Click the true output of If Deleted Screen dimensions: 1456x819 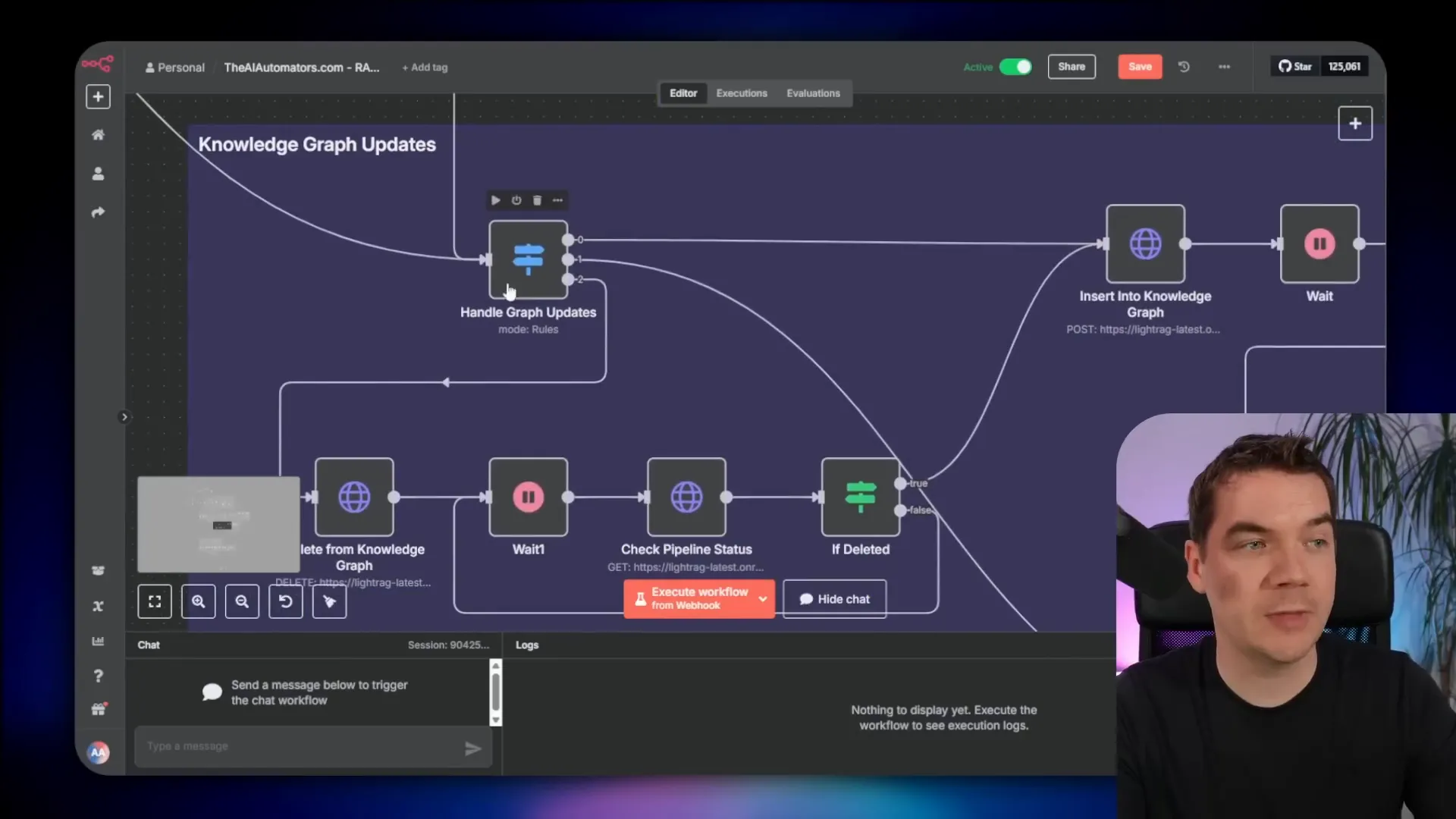pyautogui.click(x=900, y=483)
